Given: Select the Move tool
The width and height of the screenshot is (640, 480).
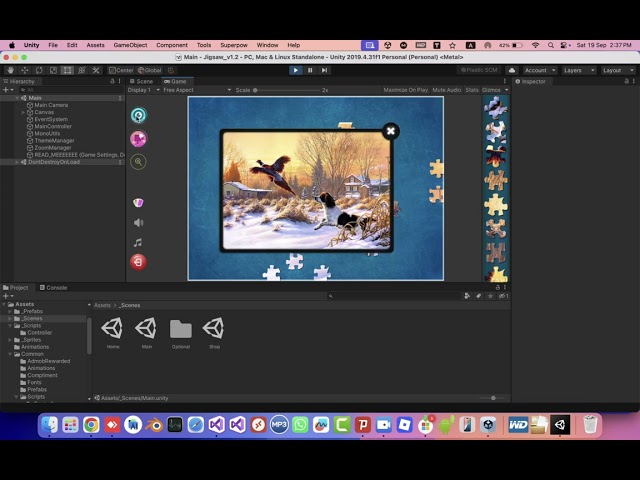Looking at the screenshot, I should [25, 70].
